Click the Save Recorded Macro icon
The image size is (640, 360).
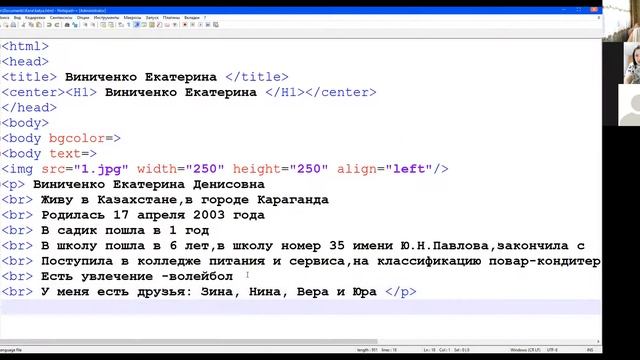click(x=216, y=25)
